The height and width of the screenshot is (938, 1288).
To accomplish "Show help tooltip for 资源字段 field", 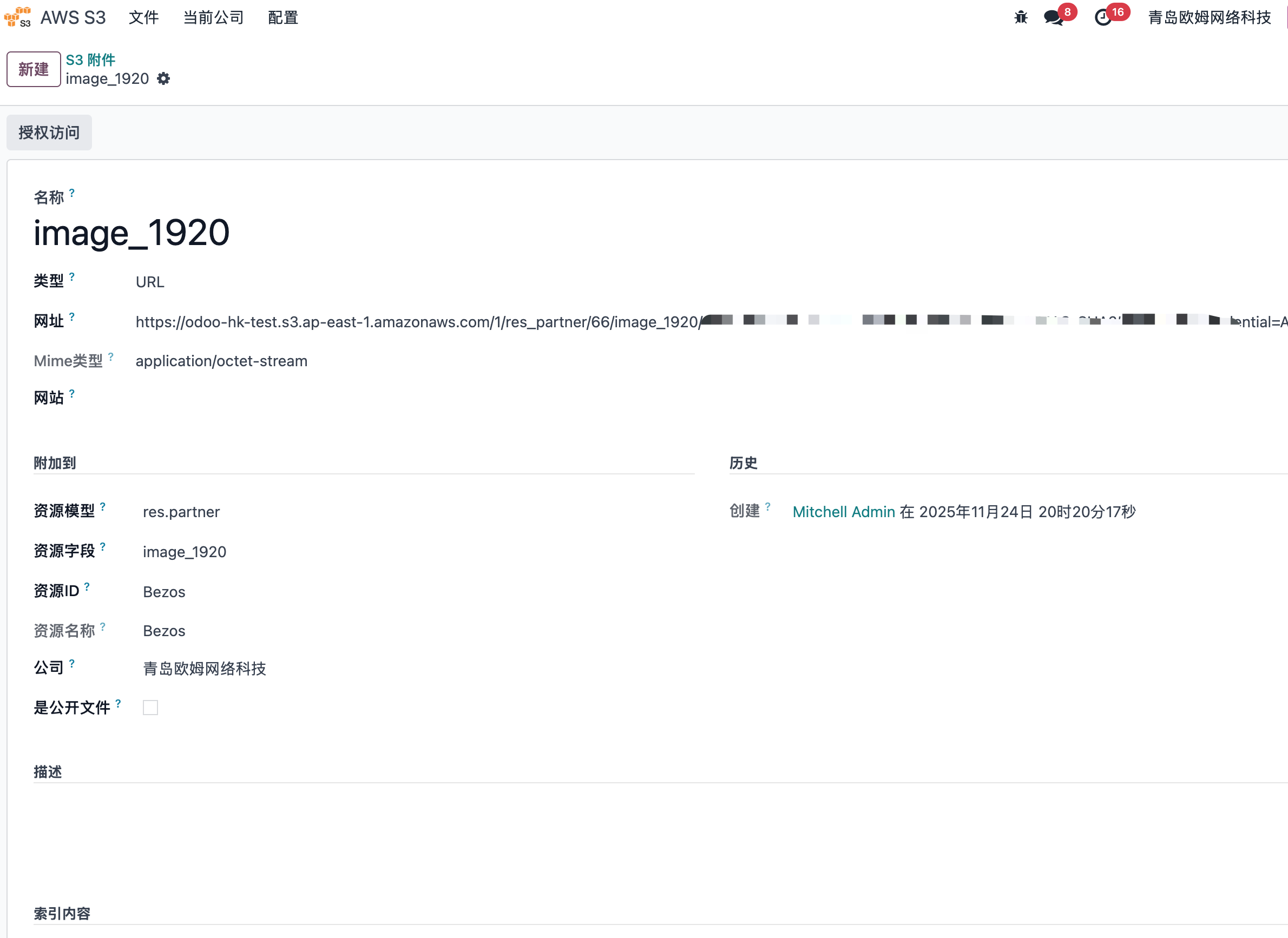I will click(x=103, y=547).
